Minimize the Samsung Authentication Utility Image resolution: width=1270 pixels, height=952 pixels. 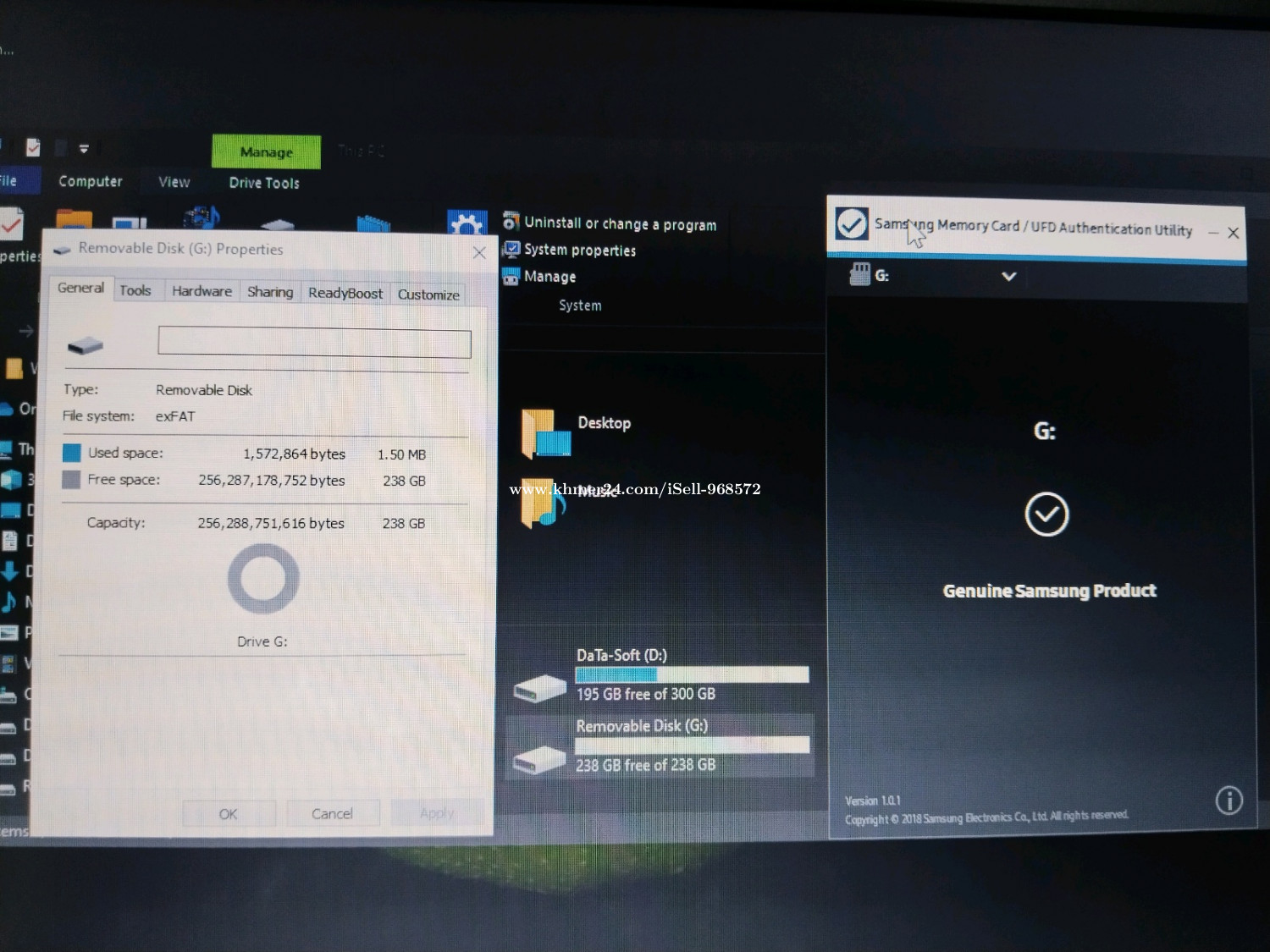tap(1213, 232)
